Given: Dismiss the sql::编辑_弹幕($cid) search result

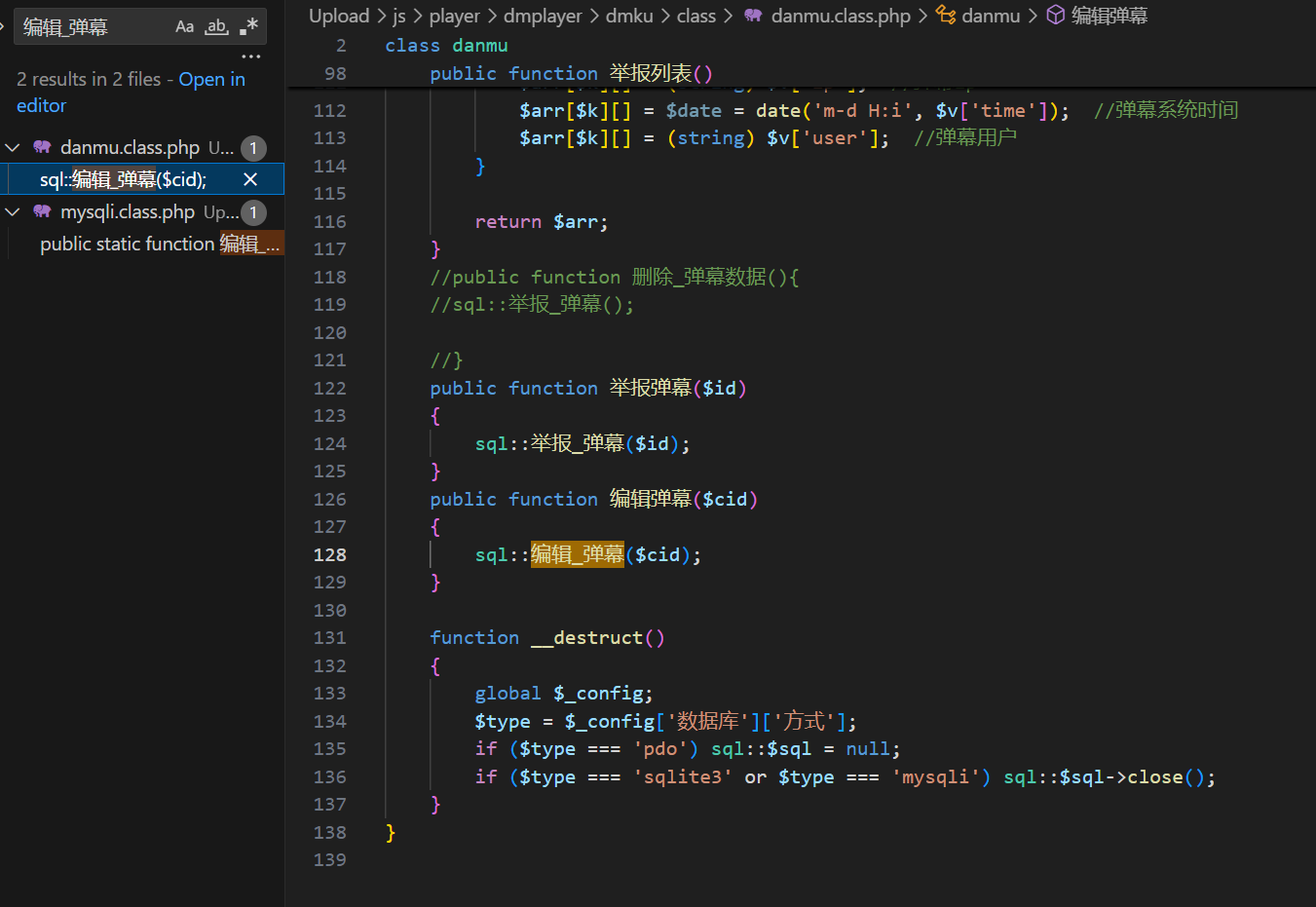Looking at the screenshot, I should click(250, 179).
